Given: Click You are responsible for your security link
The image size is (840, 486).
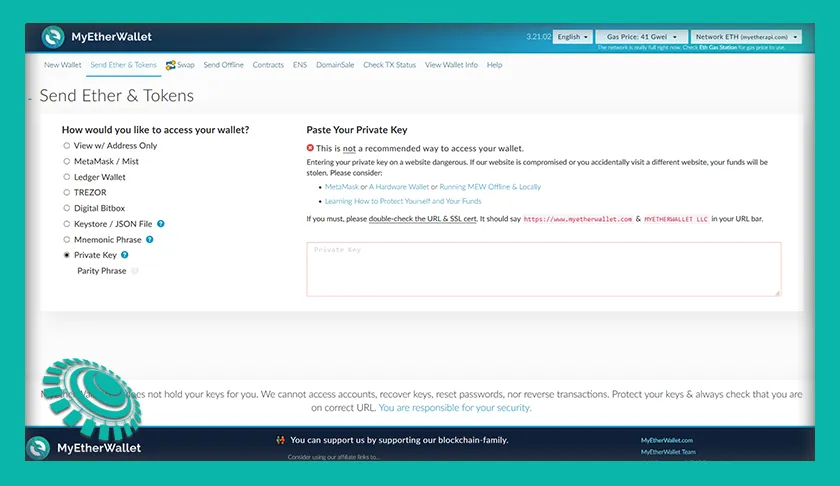Looking at the screenshot, I should [x=455, y=408].
